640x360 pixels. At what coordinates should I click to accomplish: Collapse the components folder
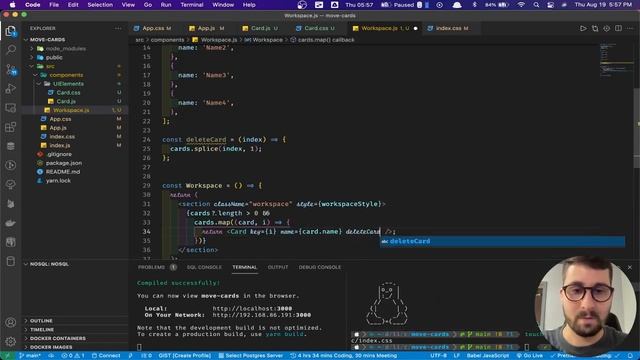tap(66, 75)
